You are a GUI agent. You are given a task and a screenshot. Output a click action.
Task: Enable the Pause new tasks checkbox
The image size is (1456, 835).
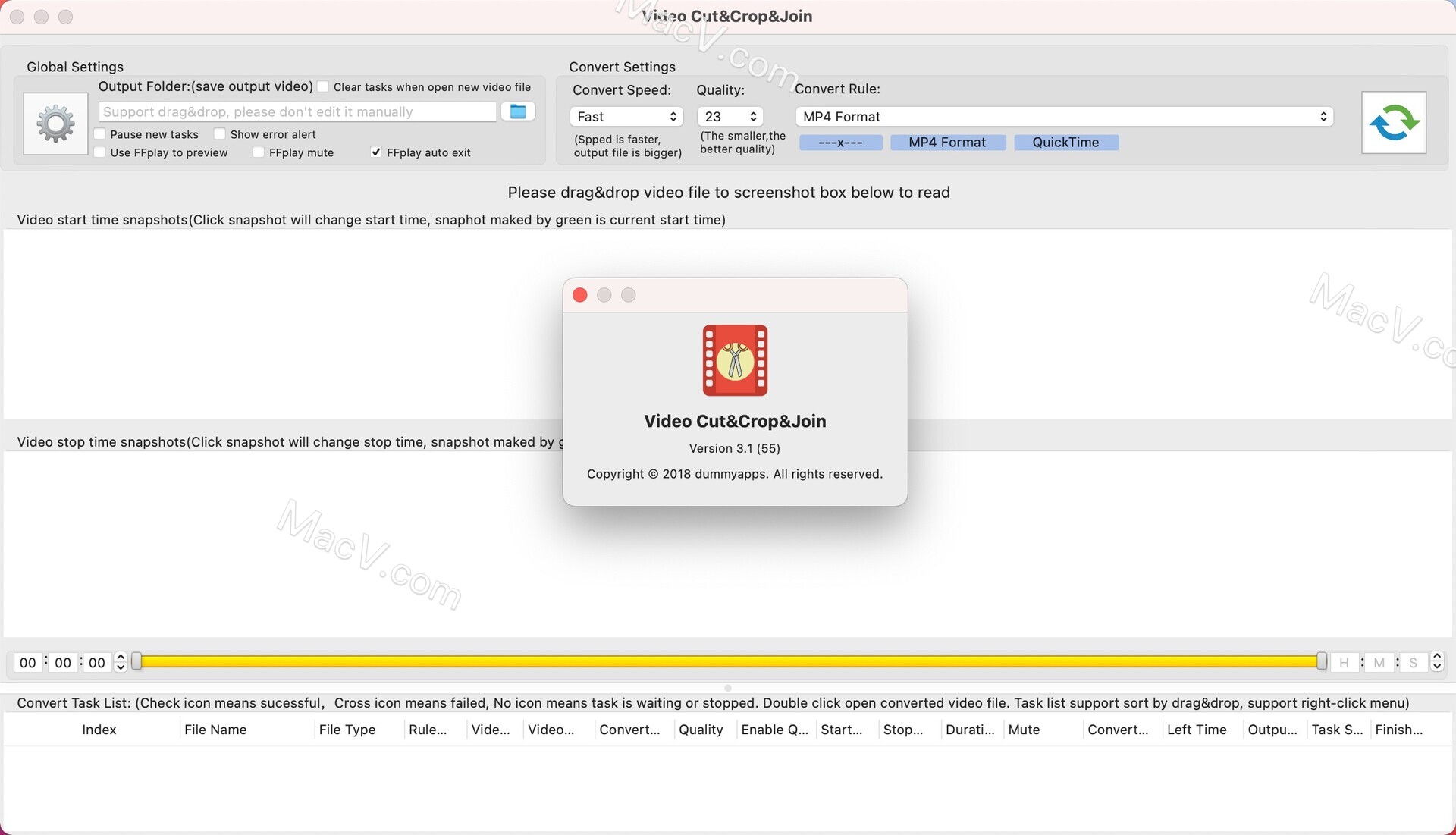point(99,134)
